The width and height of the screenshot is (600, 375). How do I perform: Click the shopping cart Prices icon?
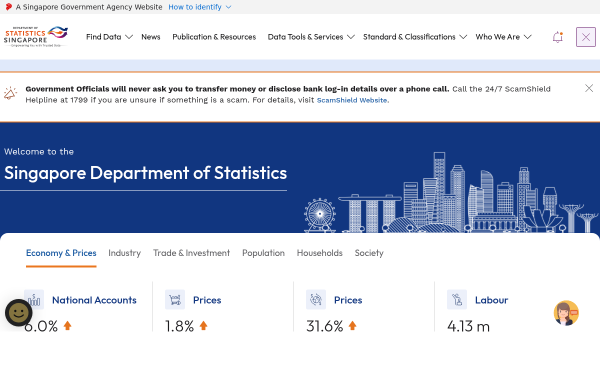point(175,300)
